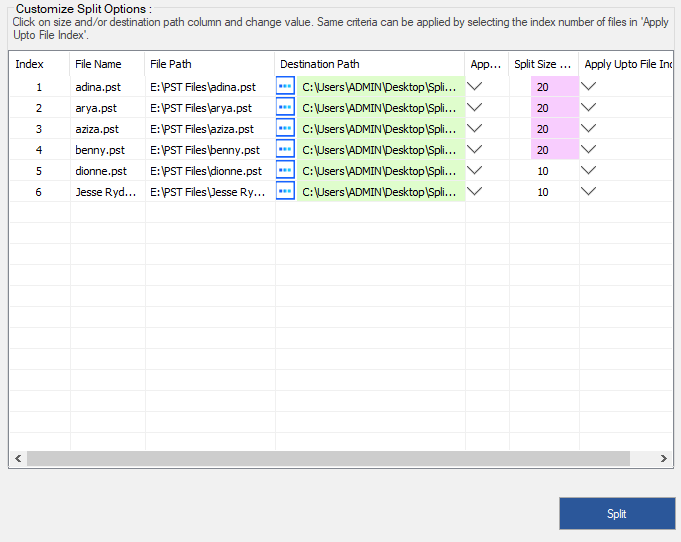The height and width of the screenshot is (542, 681).
Task: Select index cell 1
Action: 39,87
